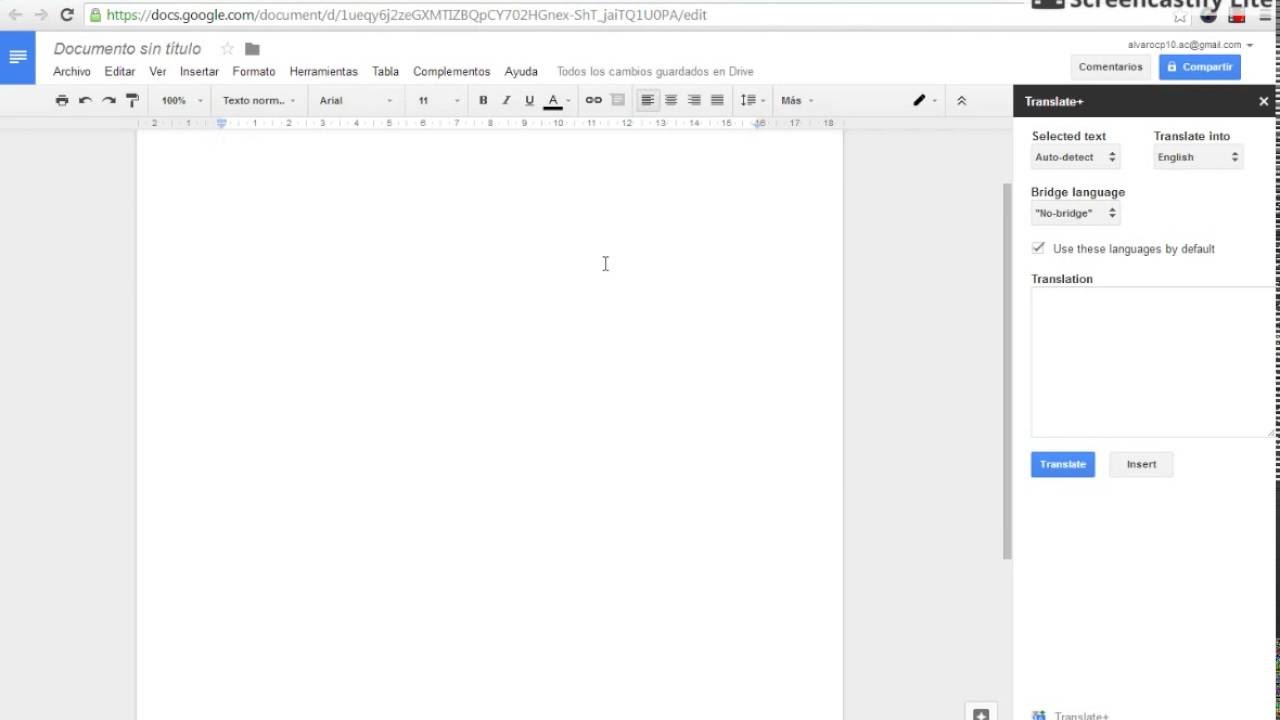Click the explore button at the page's bottom corner
The width and height of the screenshot is (1280, 720).
(981, 713)
